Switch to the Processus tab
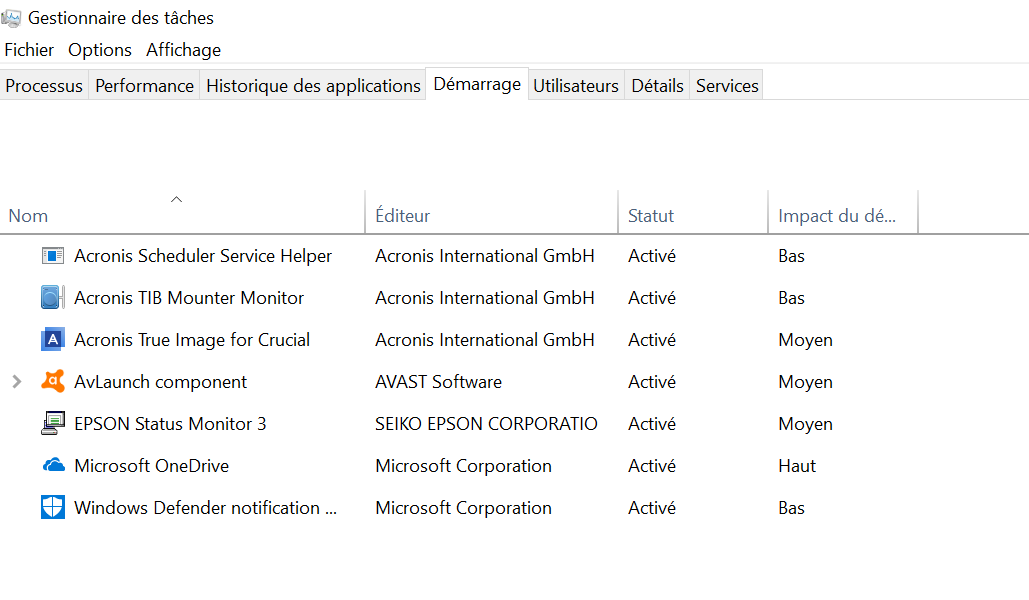1029x600 pixels. click(x=44, y=86)
